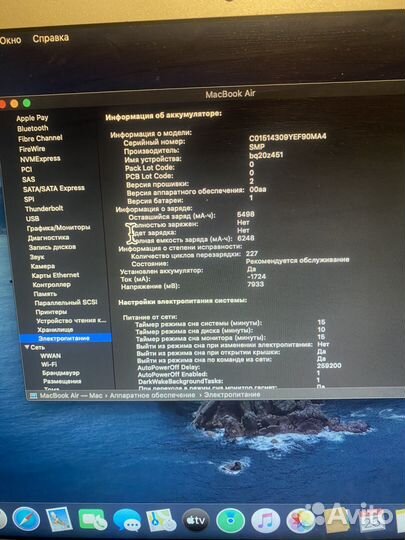Click Информация об аккумуляторе heading

(164, 116)
